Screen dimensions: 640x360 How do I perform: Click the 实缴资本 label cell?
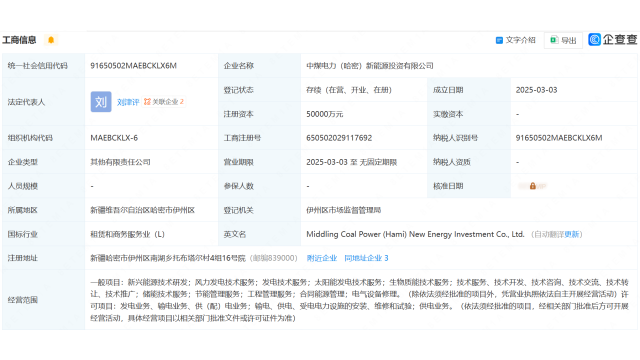[469, 114]
